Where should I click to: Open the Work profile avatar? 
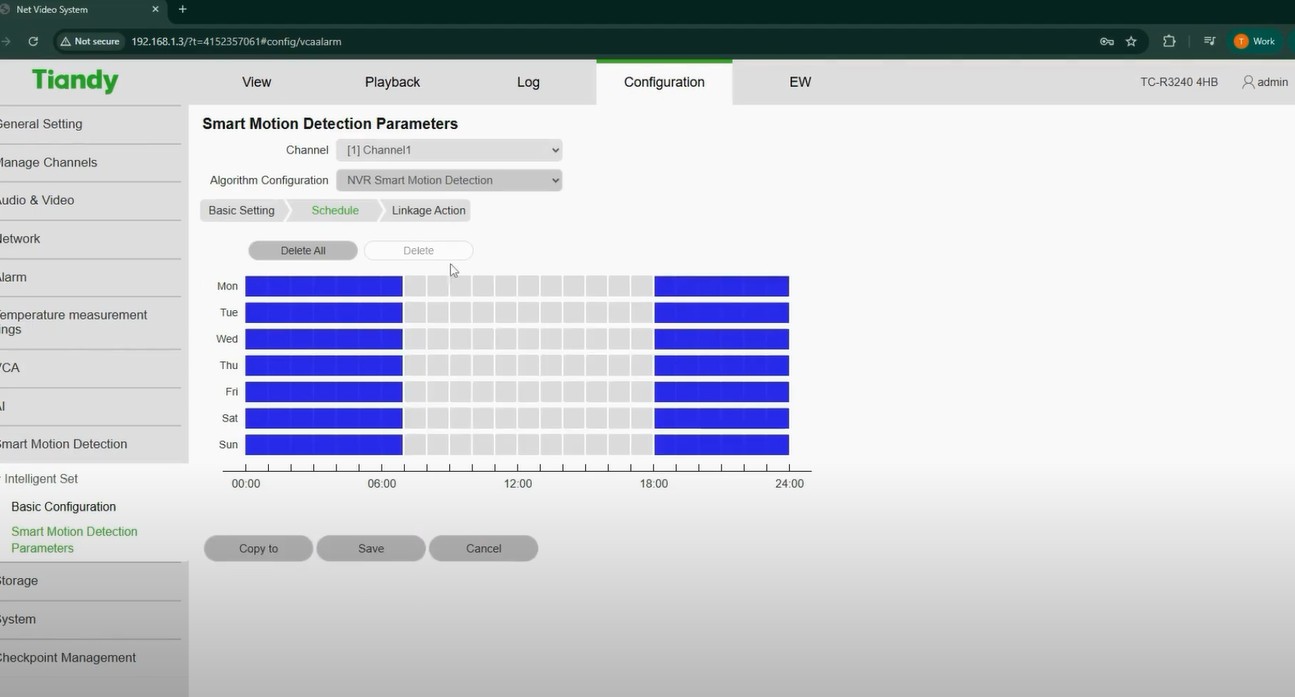click(x=1254, y=41)
